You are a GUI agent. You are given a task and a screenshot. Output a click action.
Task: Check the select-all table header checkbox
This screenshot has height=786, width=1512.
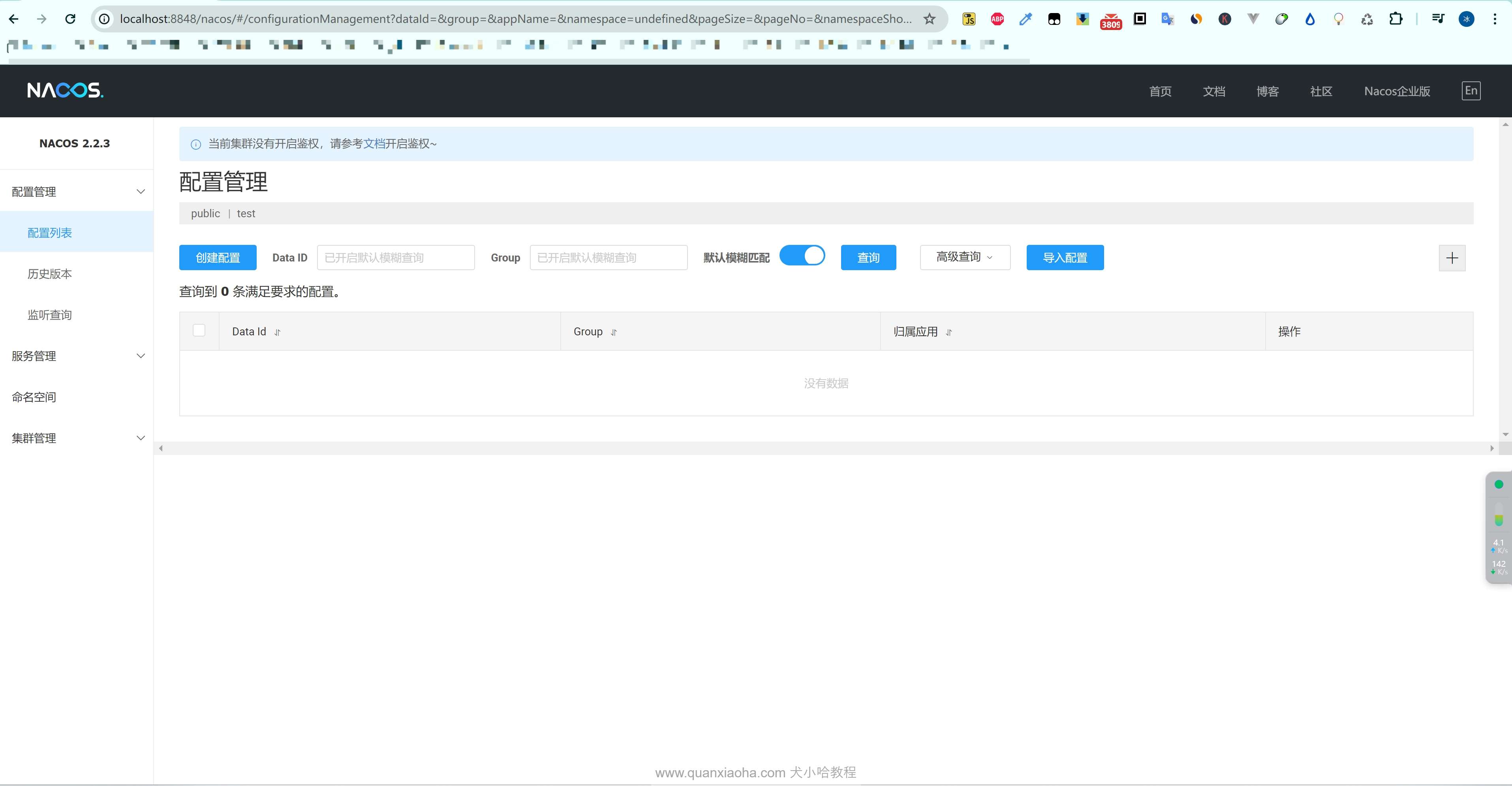[199, 331]
